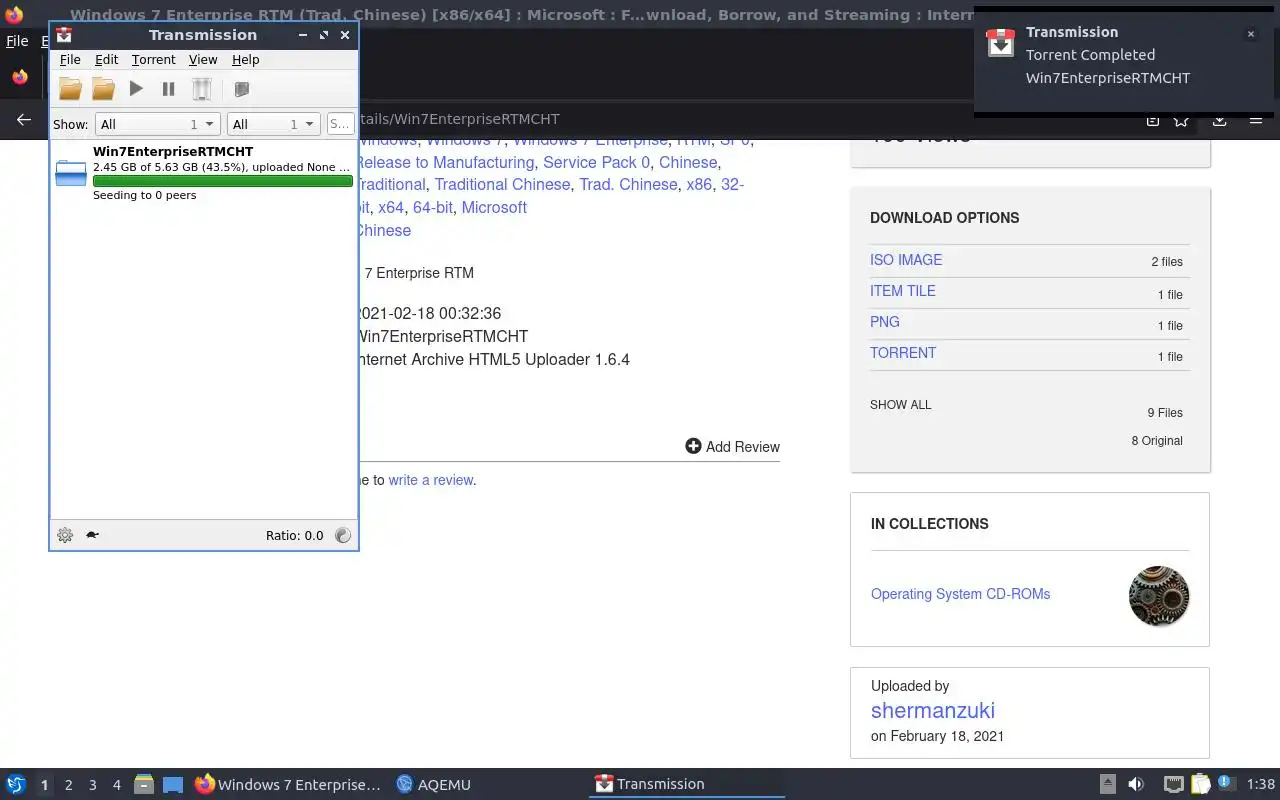The image size is (1280, 800).
Task: Open uploader shermanzuki profile link
Action: coord(933,711)
